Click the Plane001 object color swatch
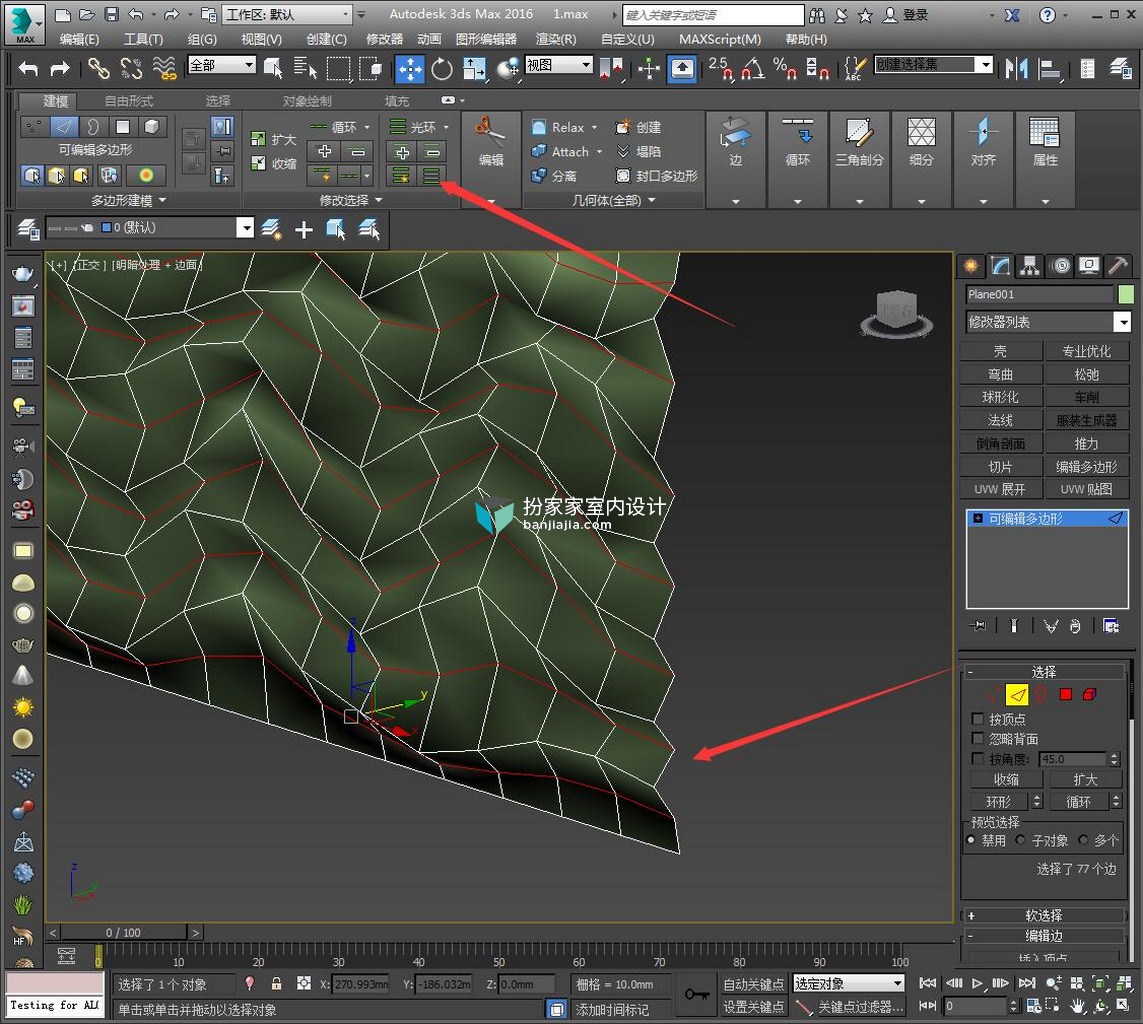The image size is (1143, 1024). click(1126, 294)
